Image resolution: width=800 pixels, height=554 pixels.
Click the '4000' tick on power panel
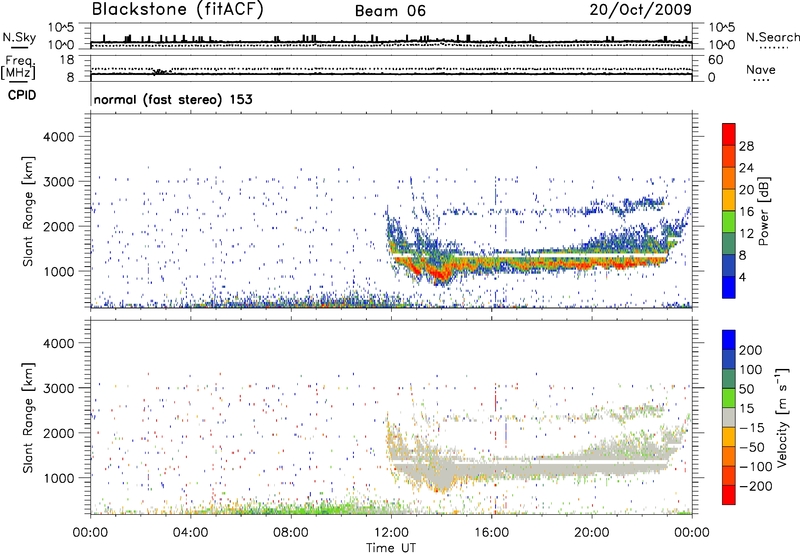pos(58,137)
